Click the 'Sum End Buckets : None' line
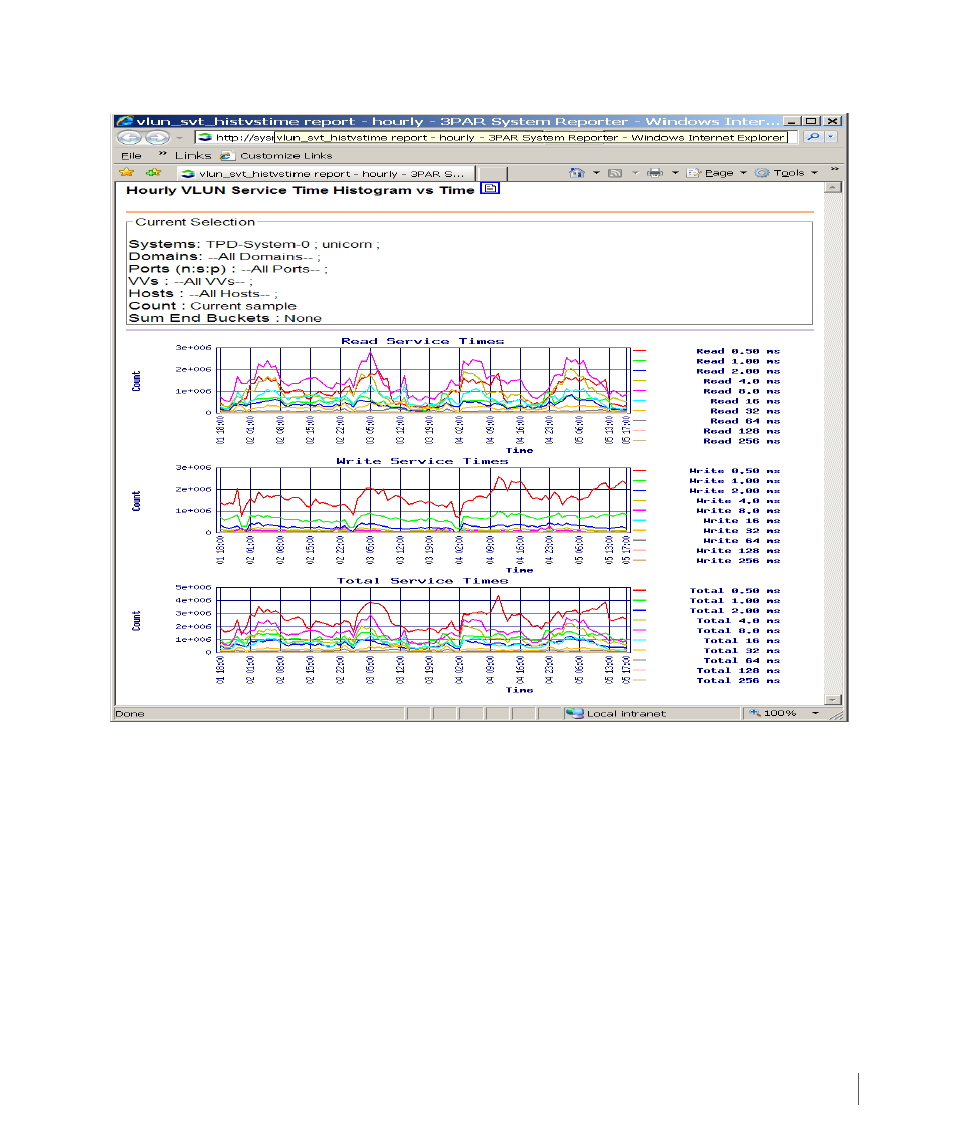The height and width of the screenshot is (1145, 954). [x=225, y=318]
